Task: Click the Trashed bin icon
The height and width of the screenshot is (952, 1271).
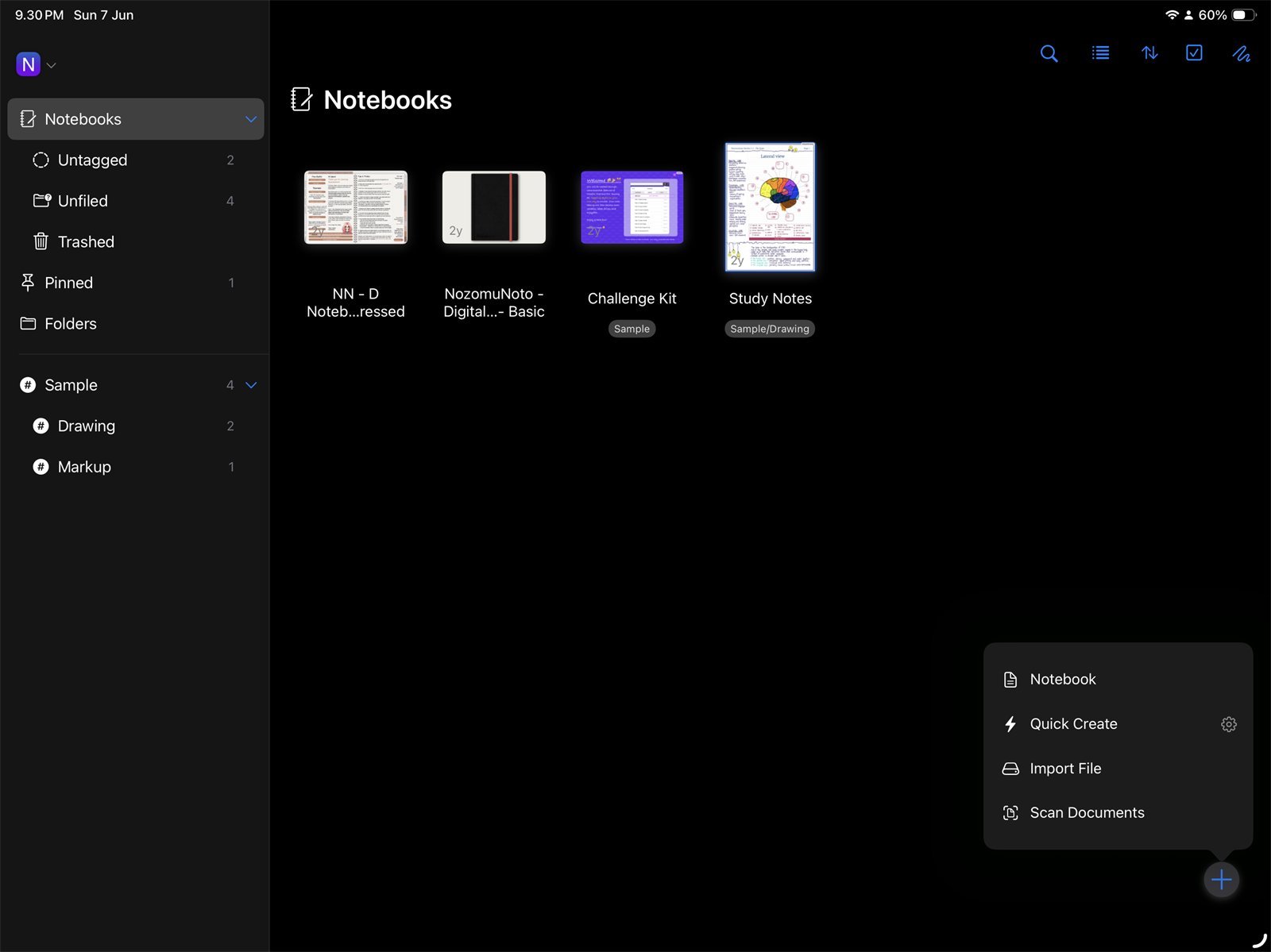Action: 41,241
